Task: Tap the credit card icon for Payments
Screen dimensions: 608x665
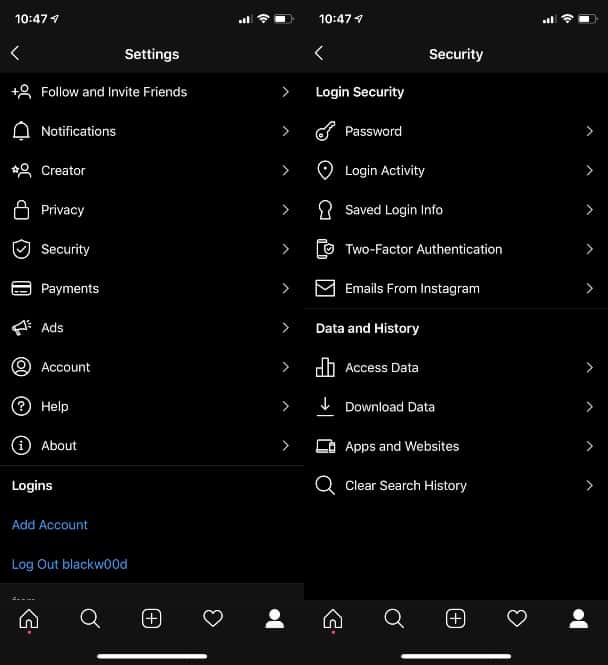Action: click(21, 288)
